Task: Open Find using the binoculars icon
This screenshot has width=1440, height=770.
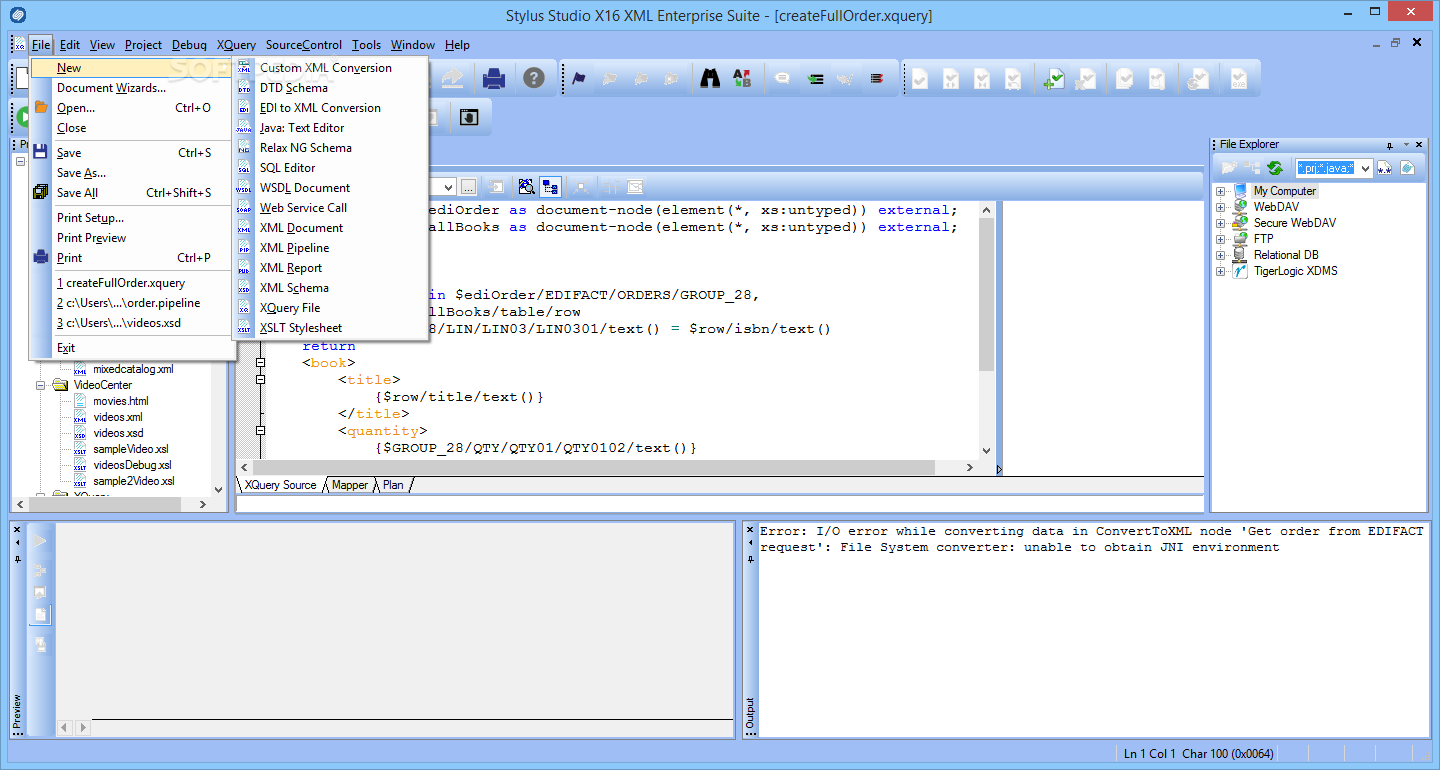Action: coord(710,78)
